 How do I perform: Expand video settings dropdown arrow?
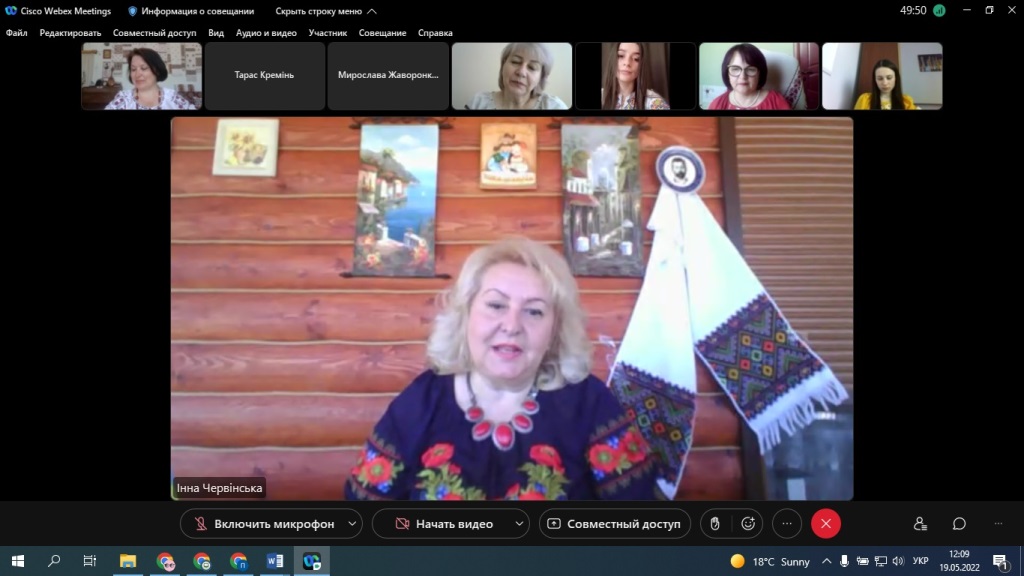pos(519,523)
